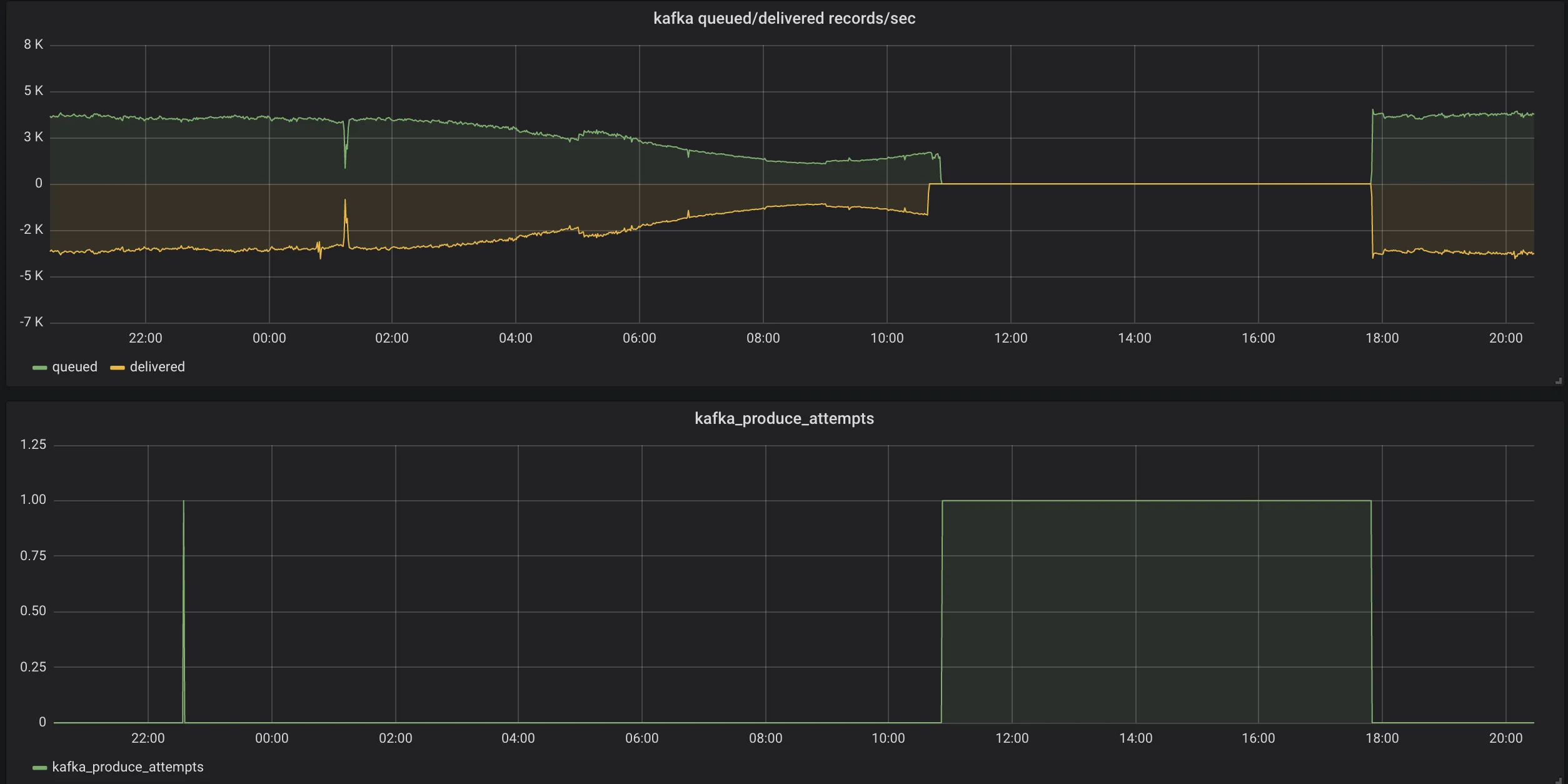1568x784 pixels.
Task: Open the kafka queued/delivered records/sec panel title menu
Action: [x=784, y=19]
